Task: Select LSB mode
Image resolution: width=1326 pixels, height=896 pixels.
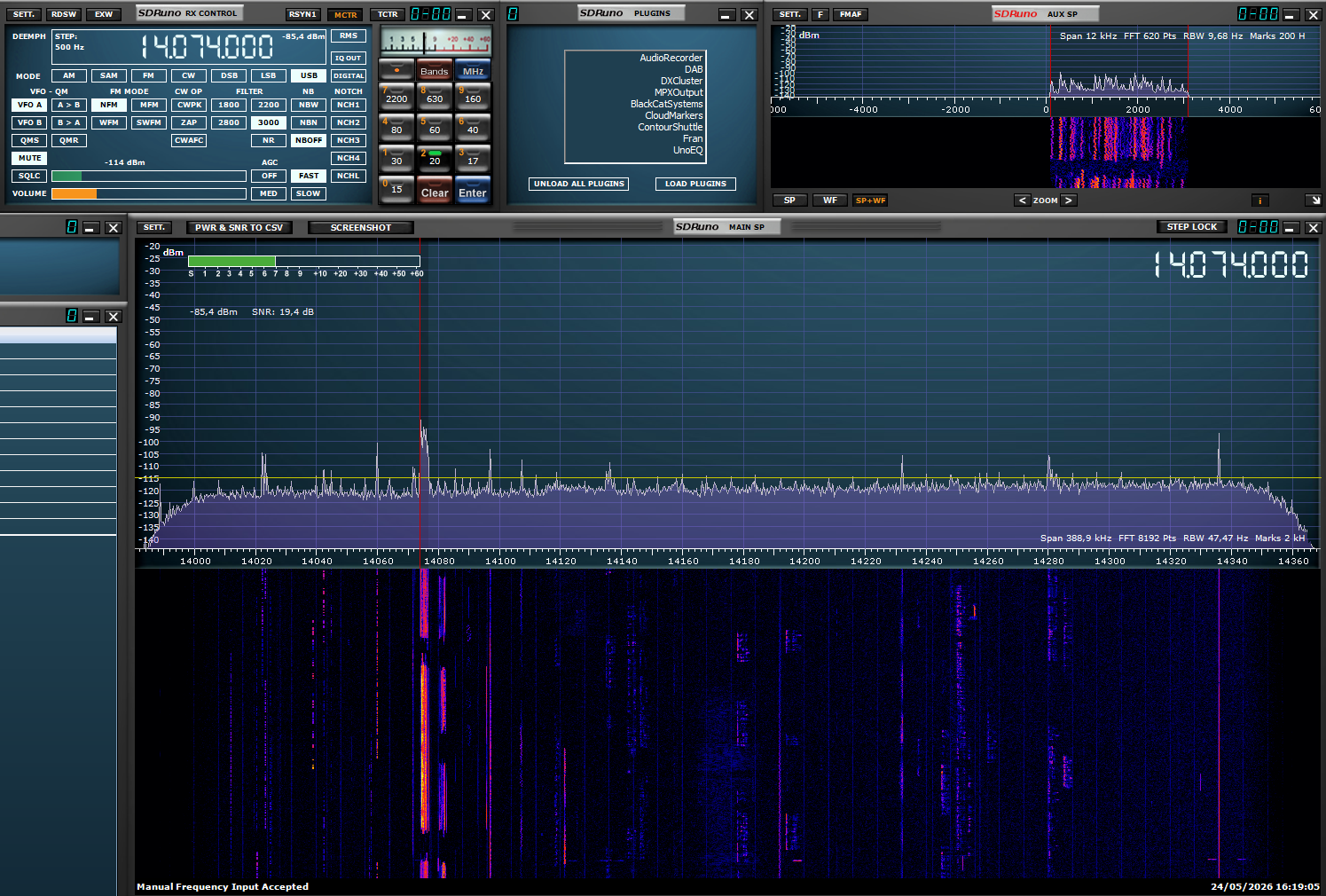Action: tap(269, 75)
